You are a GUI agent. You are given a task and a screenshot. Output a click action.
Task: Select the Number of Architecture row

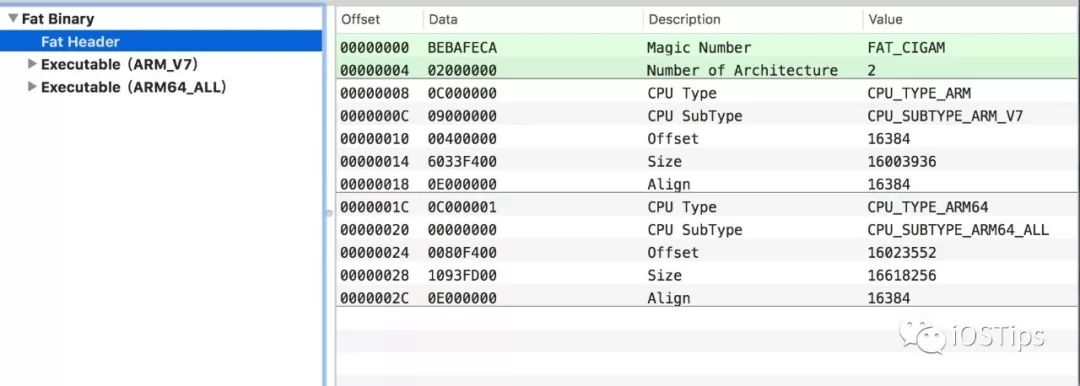707,70
